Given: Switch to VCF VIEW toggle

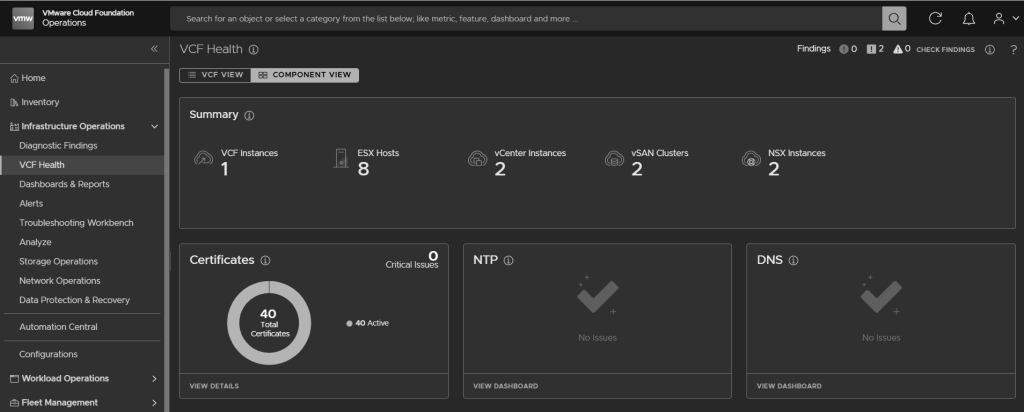Looking at the screenshot, I should click(x=216, y=75).
